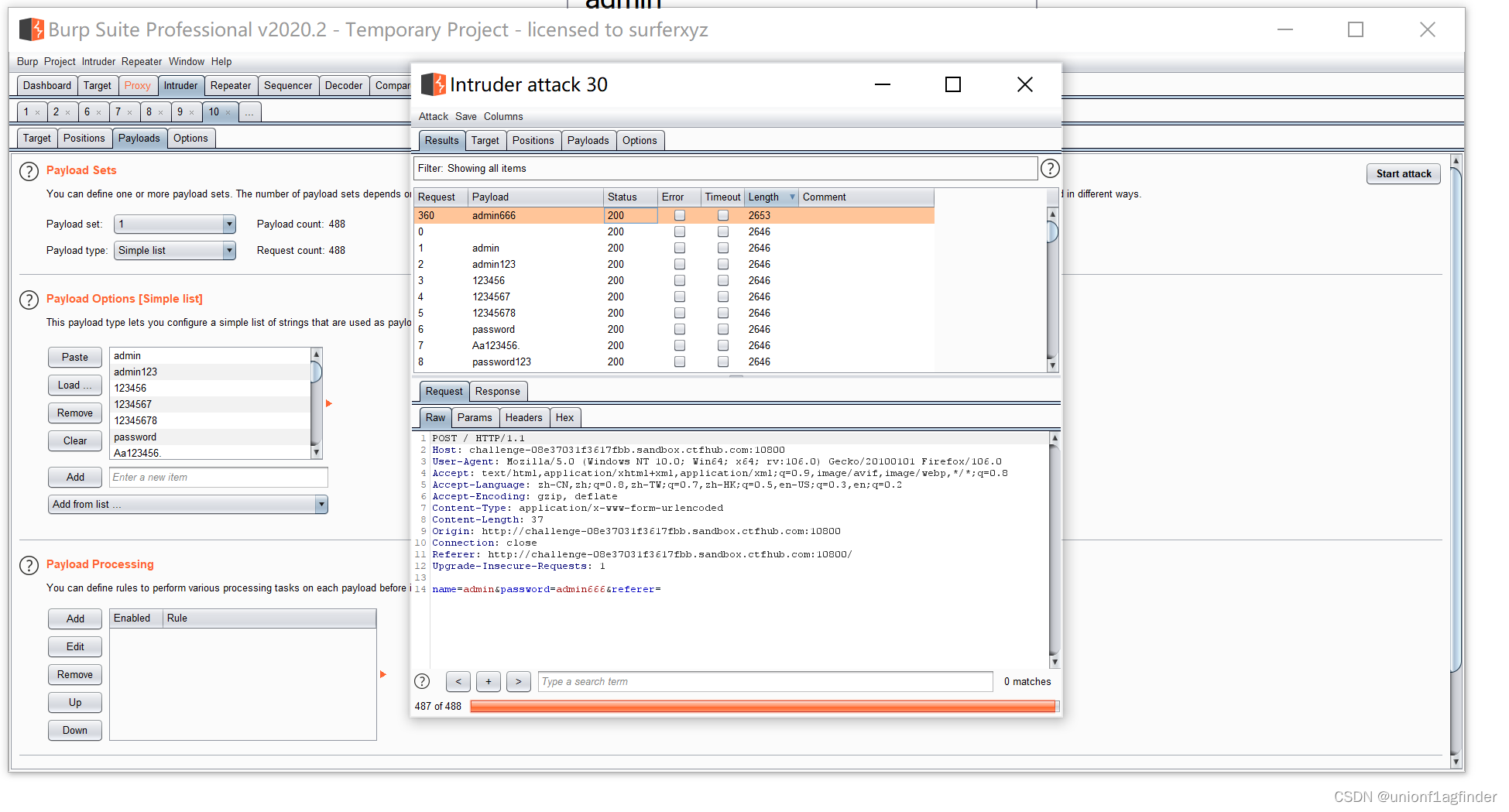1509x812 pixels.
Task: Go to previous search match
Action: pyautogui.click(x=458, y=682)
